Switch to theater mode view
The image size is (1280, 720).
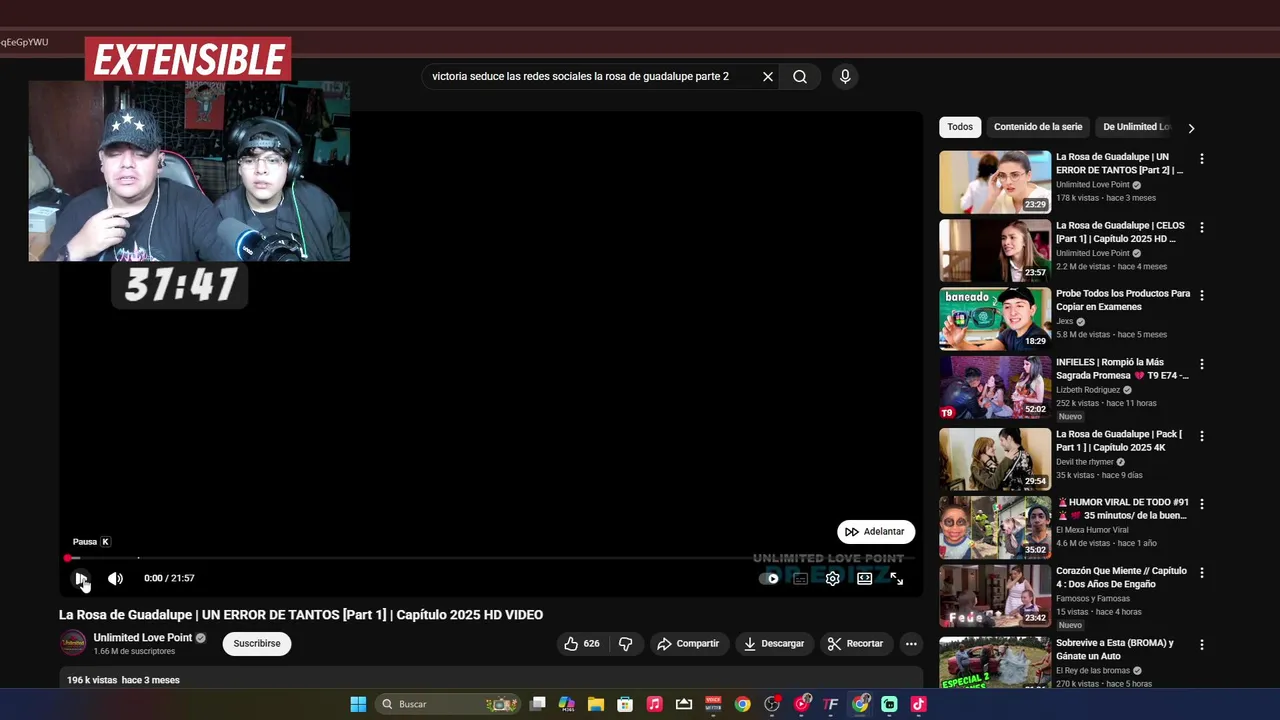point(864,578)
